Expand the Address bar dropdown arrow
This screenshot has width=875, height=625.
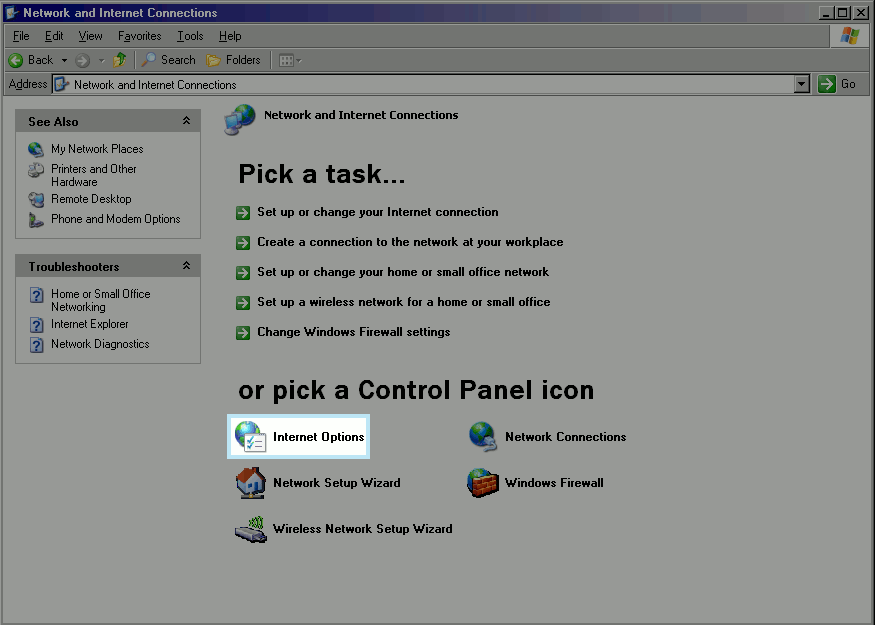click(x=801, y=85)
